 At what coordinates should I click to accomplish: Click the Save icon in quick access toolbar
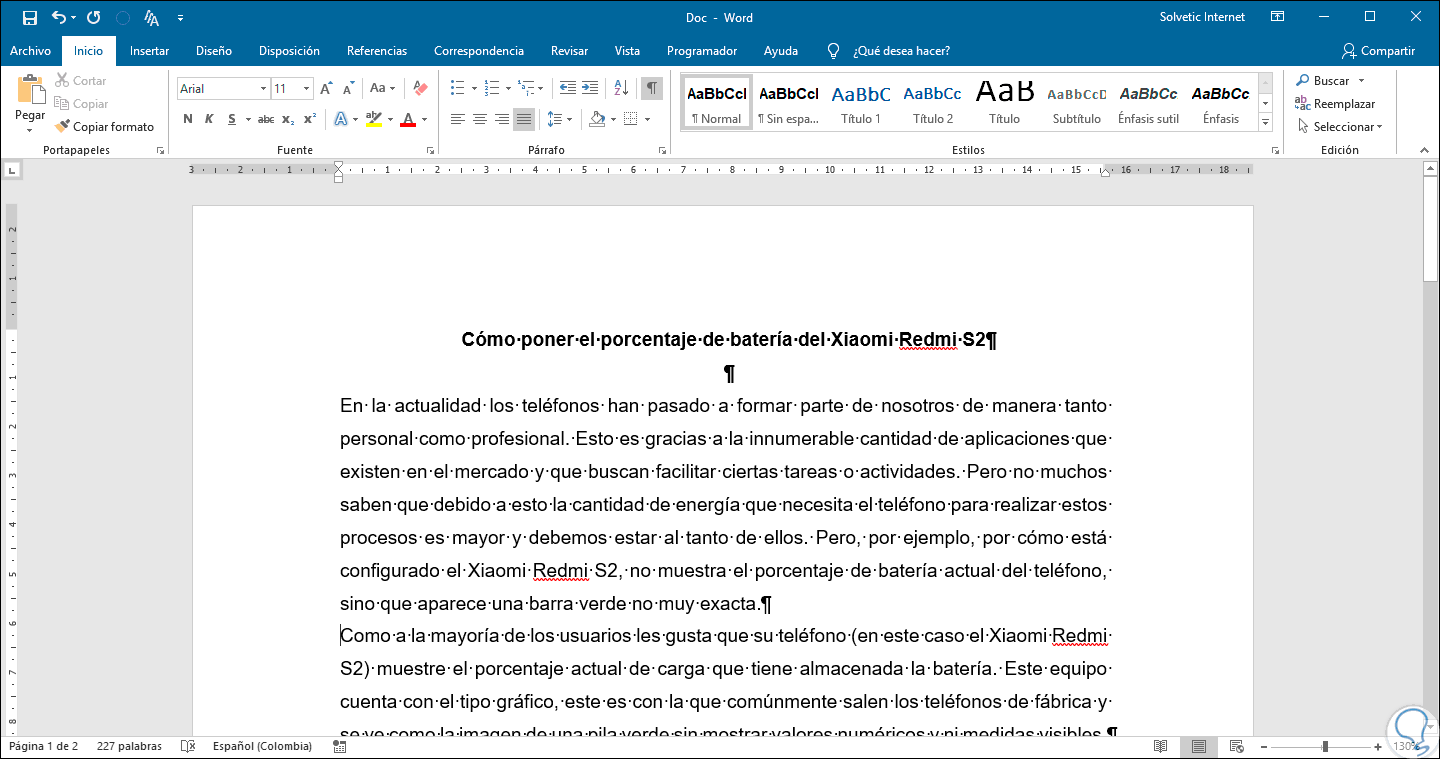tap(29, 17)
